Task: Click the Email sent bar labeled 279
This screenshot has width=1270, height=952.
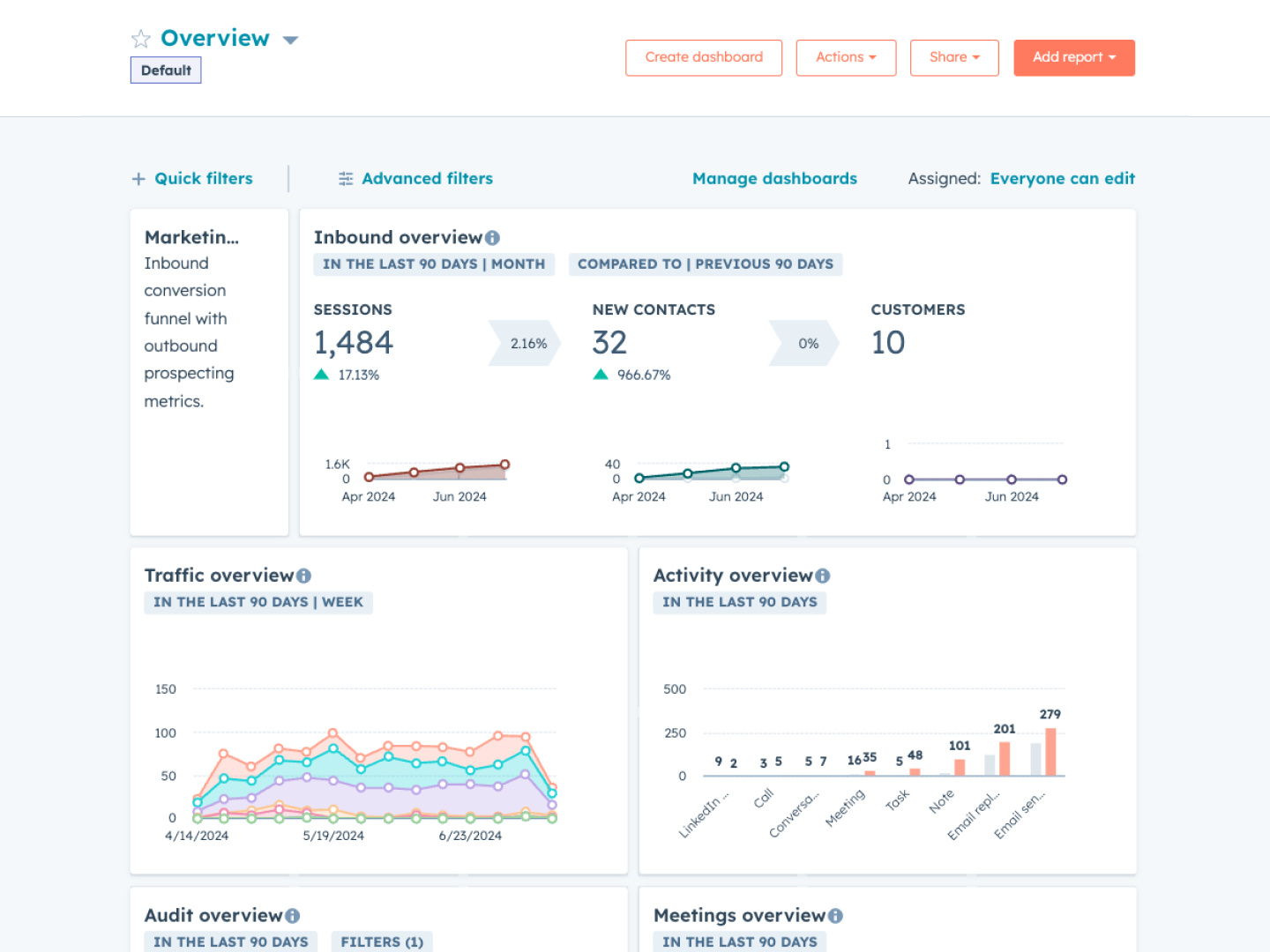Action: click(x=1050, y=752)
